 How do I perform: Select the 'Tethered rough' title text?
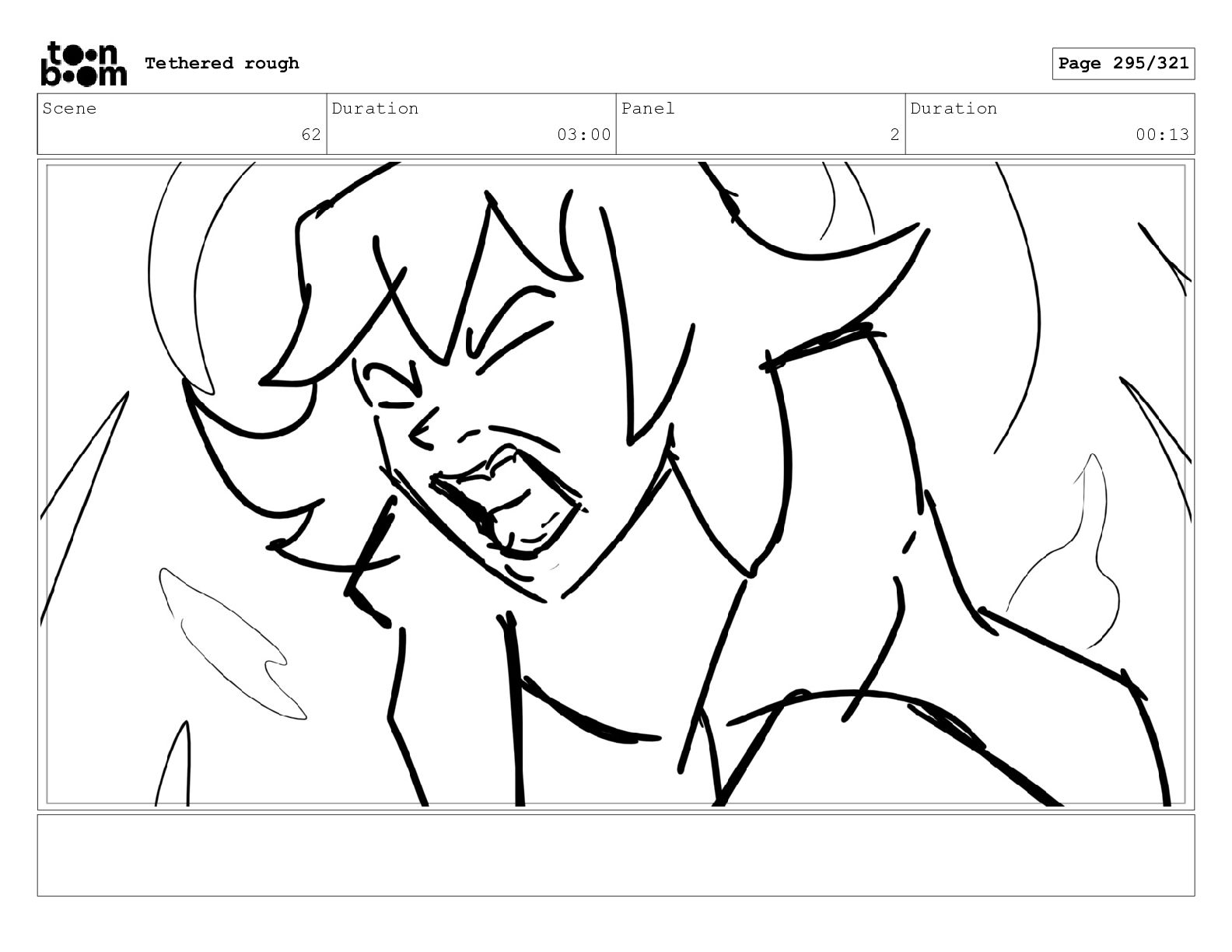click(x=222, y=64)
